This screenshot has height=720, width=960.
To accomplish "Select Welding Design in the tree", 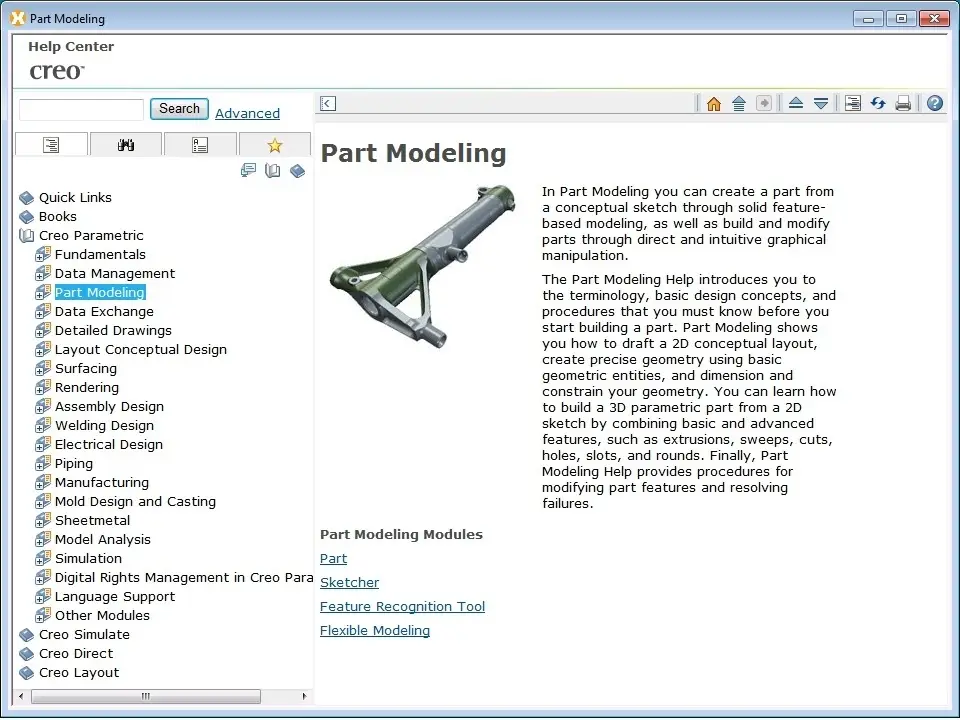I will [104, 426].
